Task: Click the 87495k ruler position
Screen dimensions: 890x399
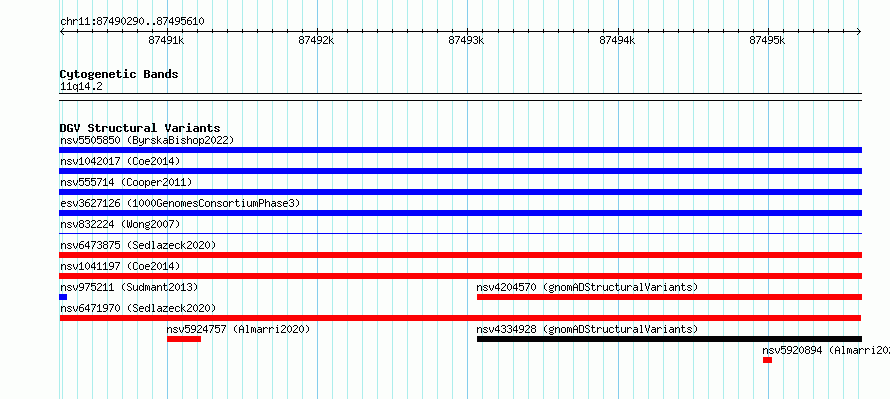Action: coord(767,40)
